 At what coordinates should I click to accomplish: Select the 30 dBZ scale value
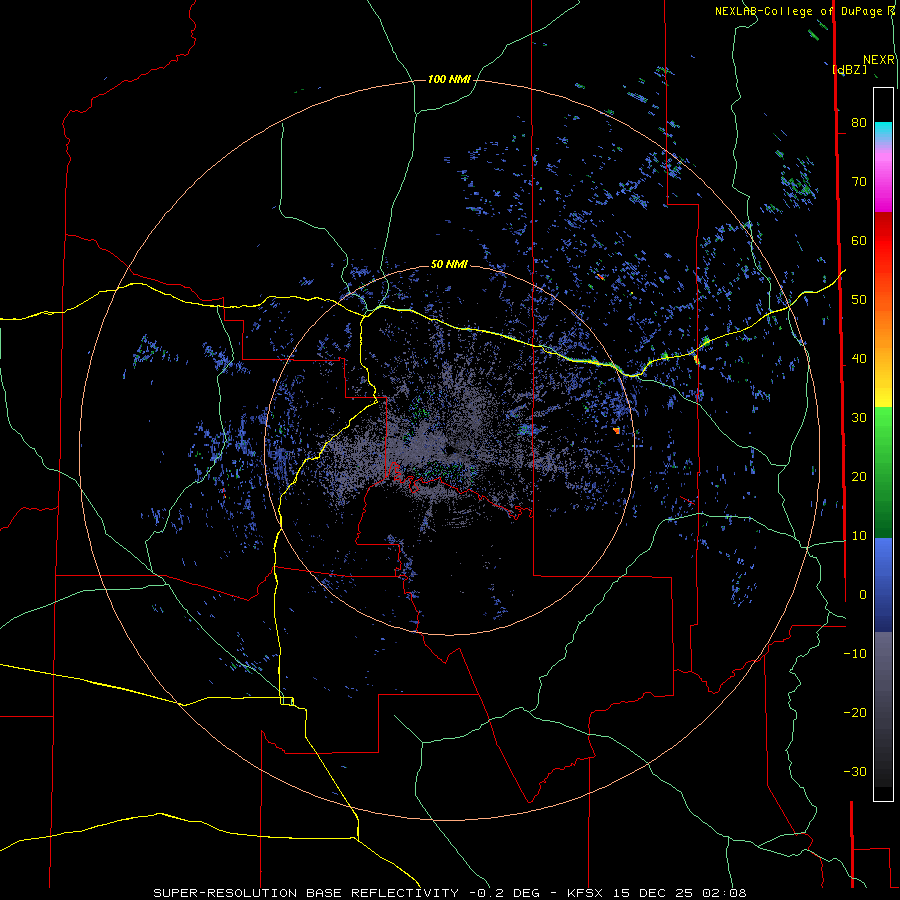pos(859,417)
